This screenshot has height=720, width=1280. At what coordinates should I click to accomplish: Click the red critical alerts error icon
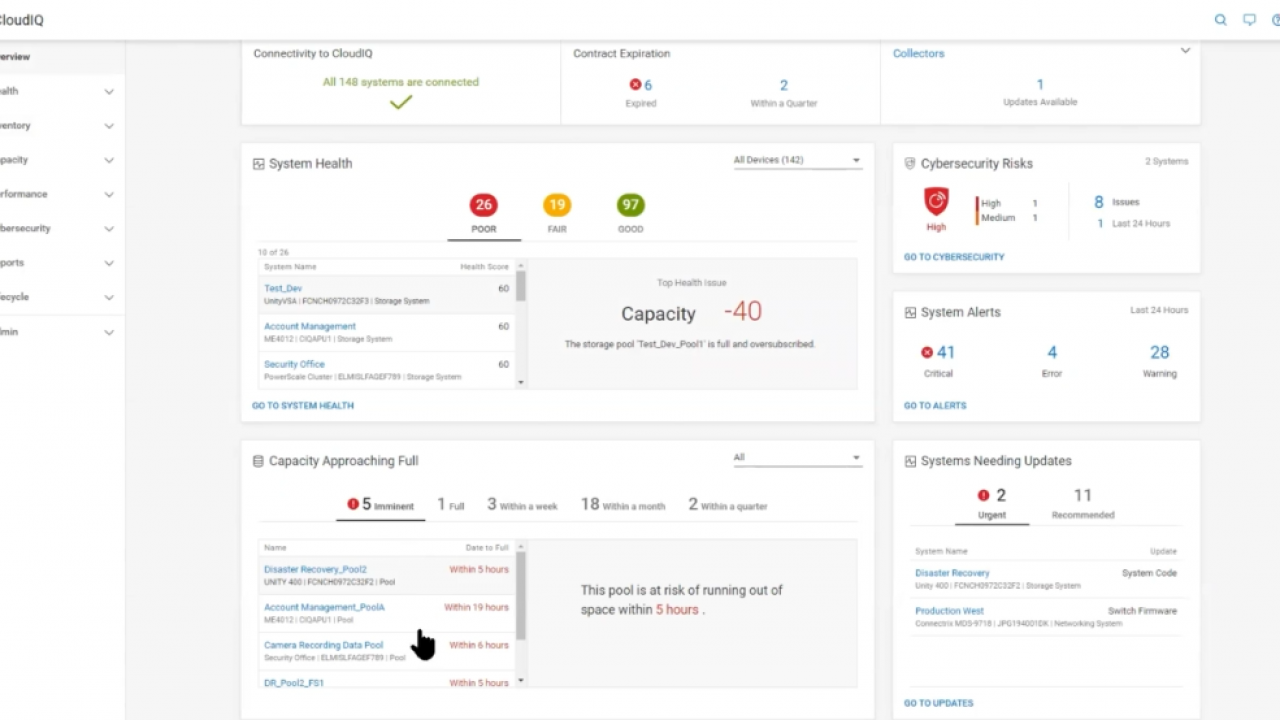[x=927, y=352]
